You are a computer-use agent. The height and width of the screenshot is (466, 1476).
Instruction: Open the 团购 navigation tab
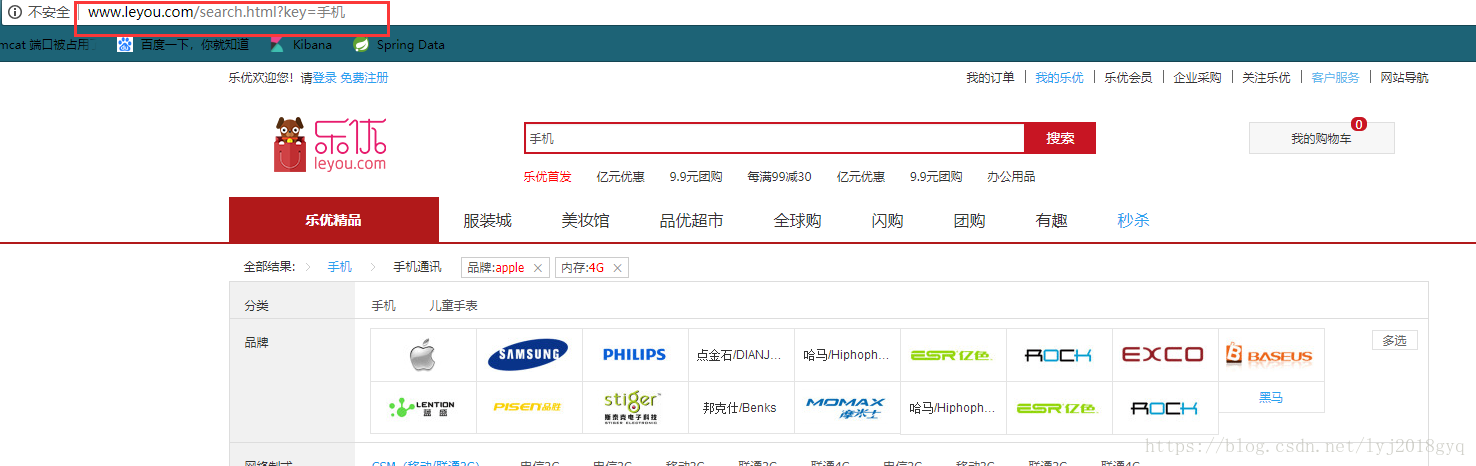click(x=969, y=221)
